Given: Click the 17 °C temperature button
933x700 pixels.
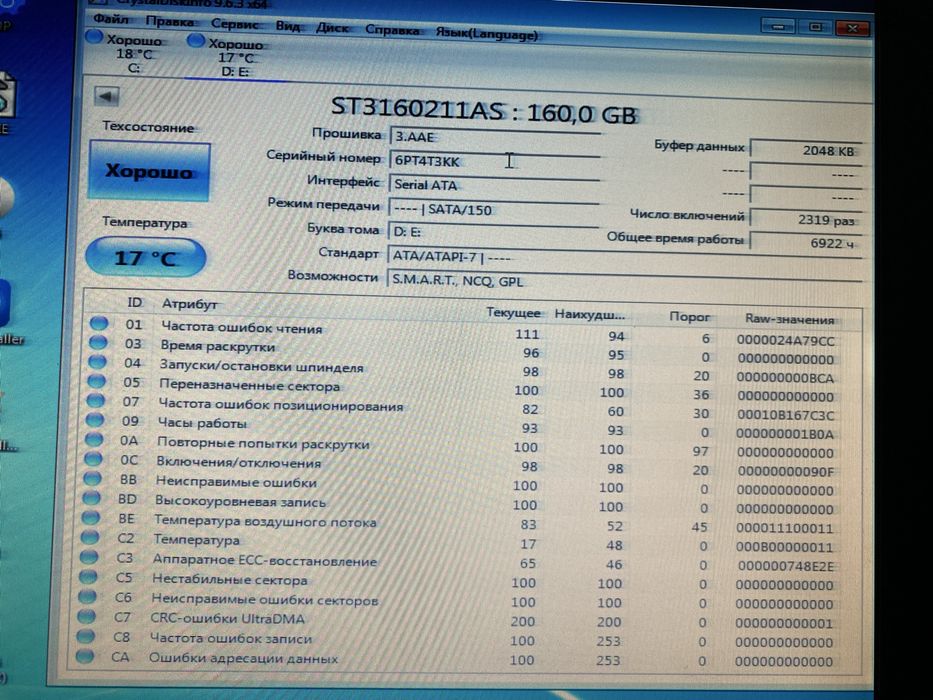Looking at the screenshot, I should pyautogui.click(x=145, y=258).
